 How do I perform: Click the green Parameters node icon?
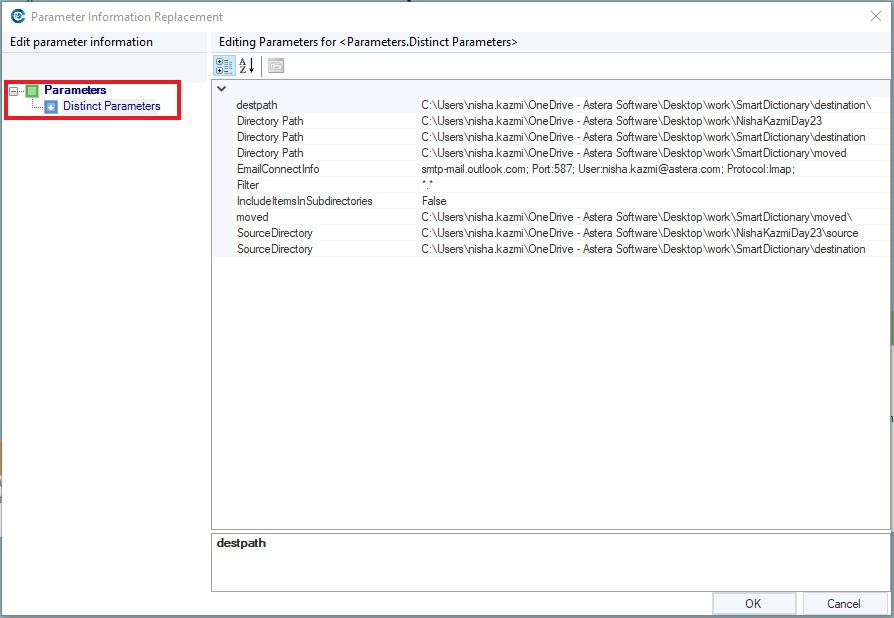coord(32,91)
